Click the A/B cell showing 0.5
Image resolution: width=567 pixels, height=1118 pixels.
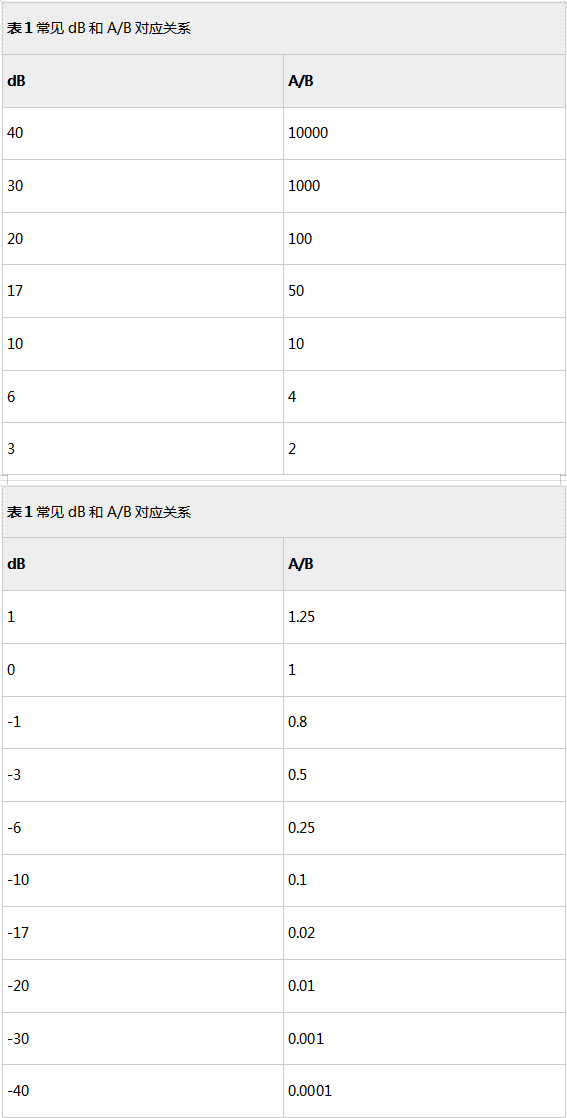(x=424, y=775)
